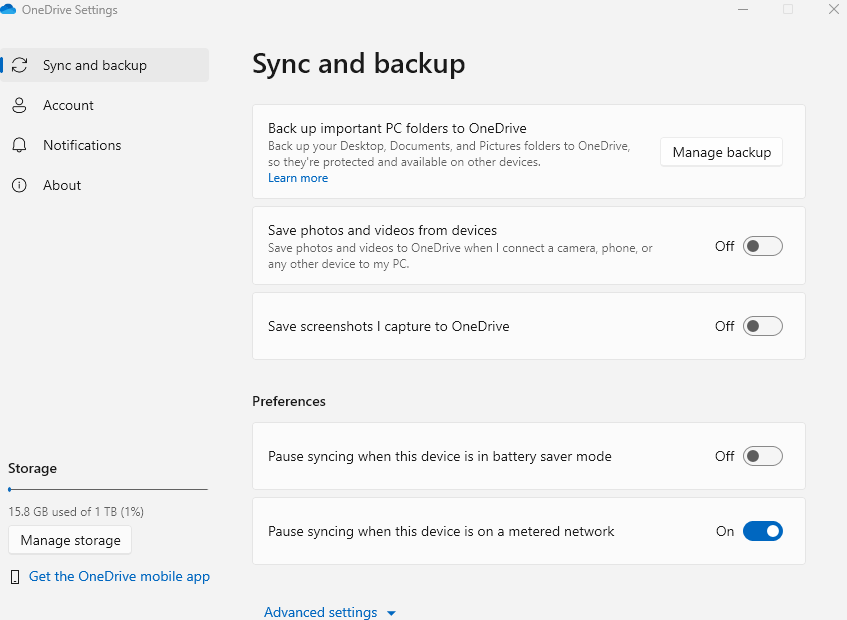Disable pause syncing on metered network
Screen dimensions: 847x620
(762, 531)
